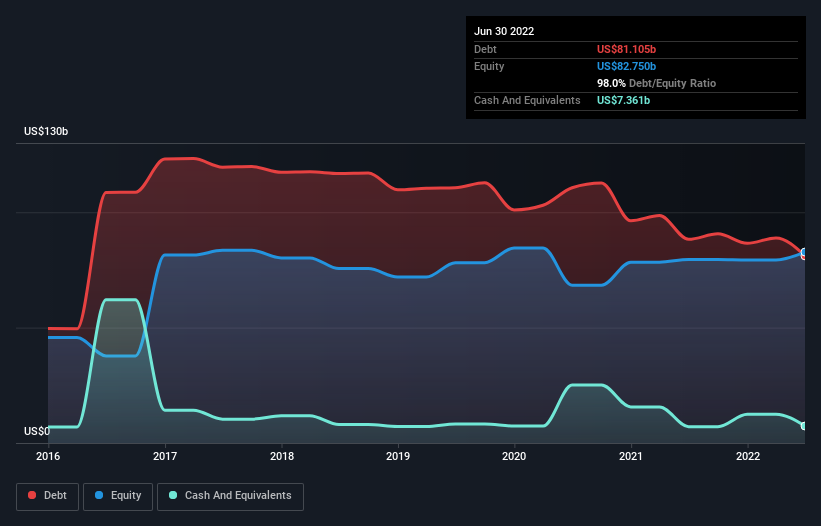Click the teal Cash And Equivalents legend dot
The image size is (821, 526).
pos(173,495)
